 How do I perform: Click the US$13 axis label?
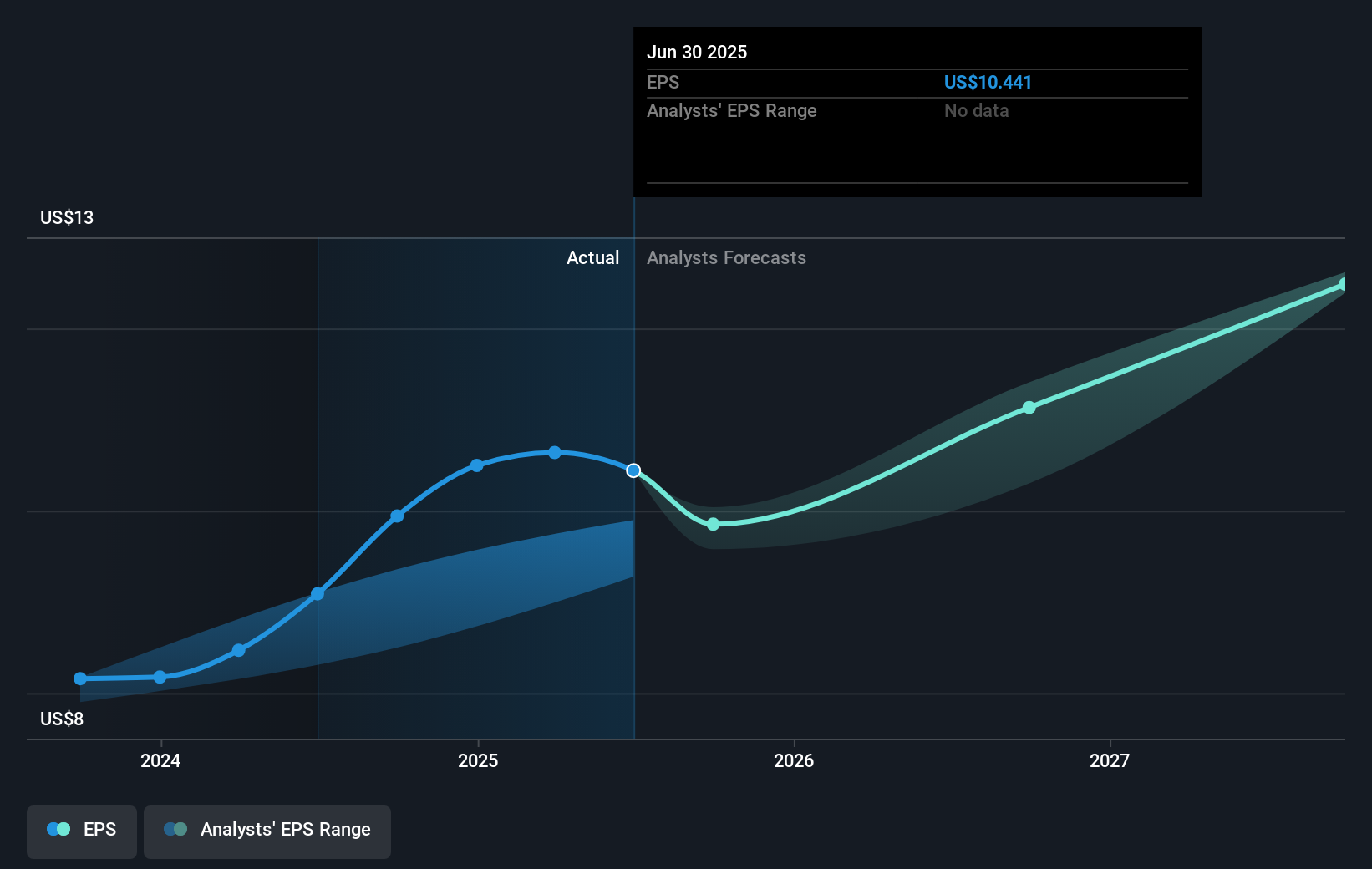click(x=67, y=217)
